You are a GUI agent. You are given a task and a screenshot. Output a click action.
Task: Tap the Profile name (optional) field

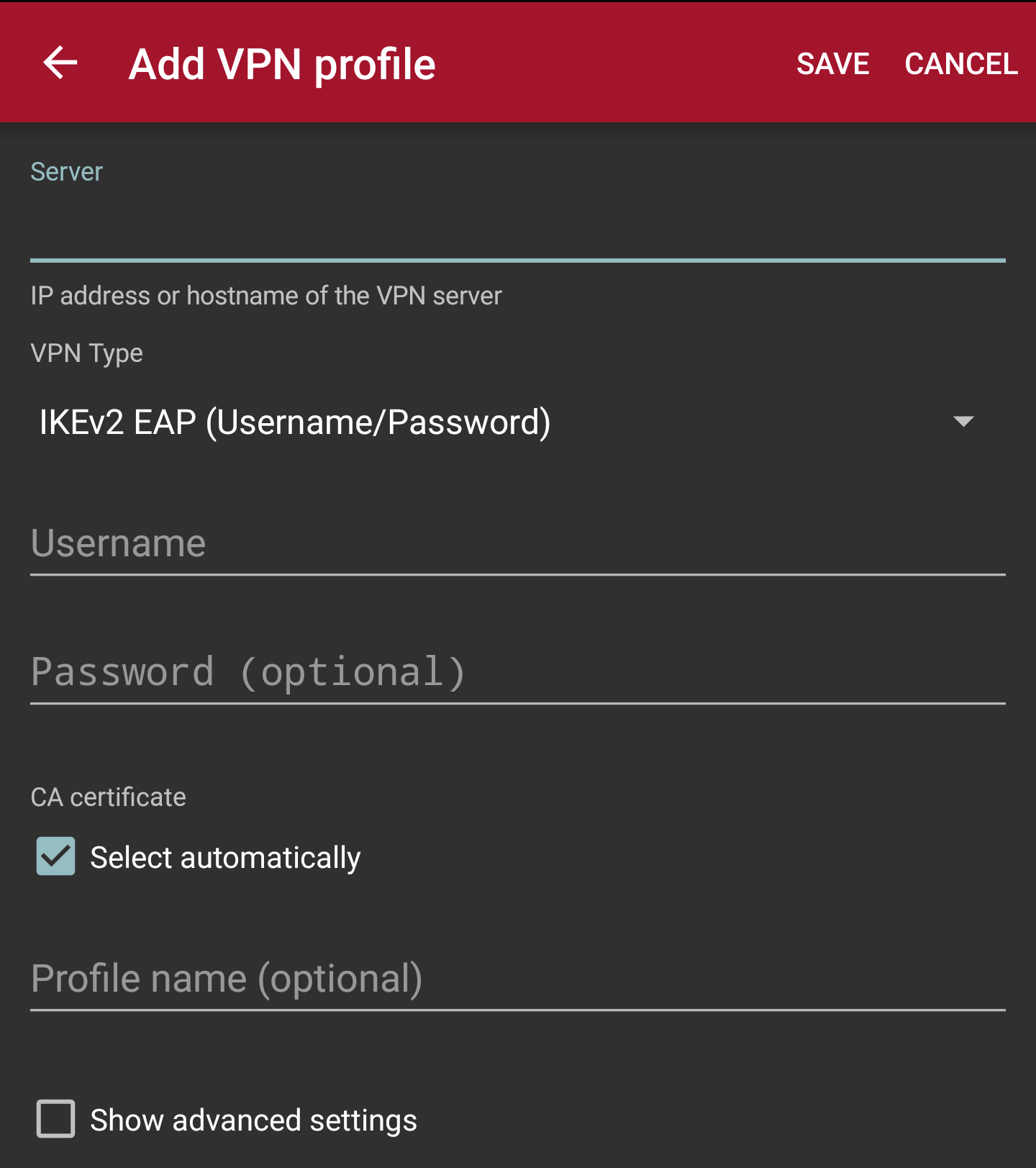517,979
